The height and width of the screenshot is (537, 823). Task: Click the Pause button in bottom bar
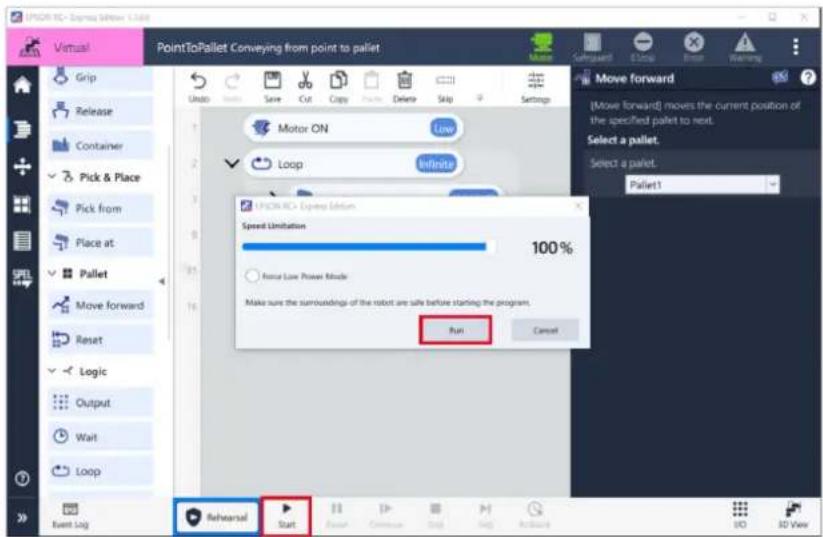coord(336,516)
